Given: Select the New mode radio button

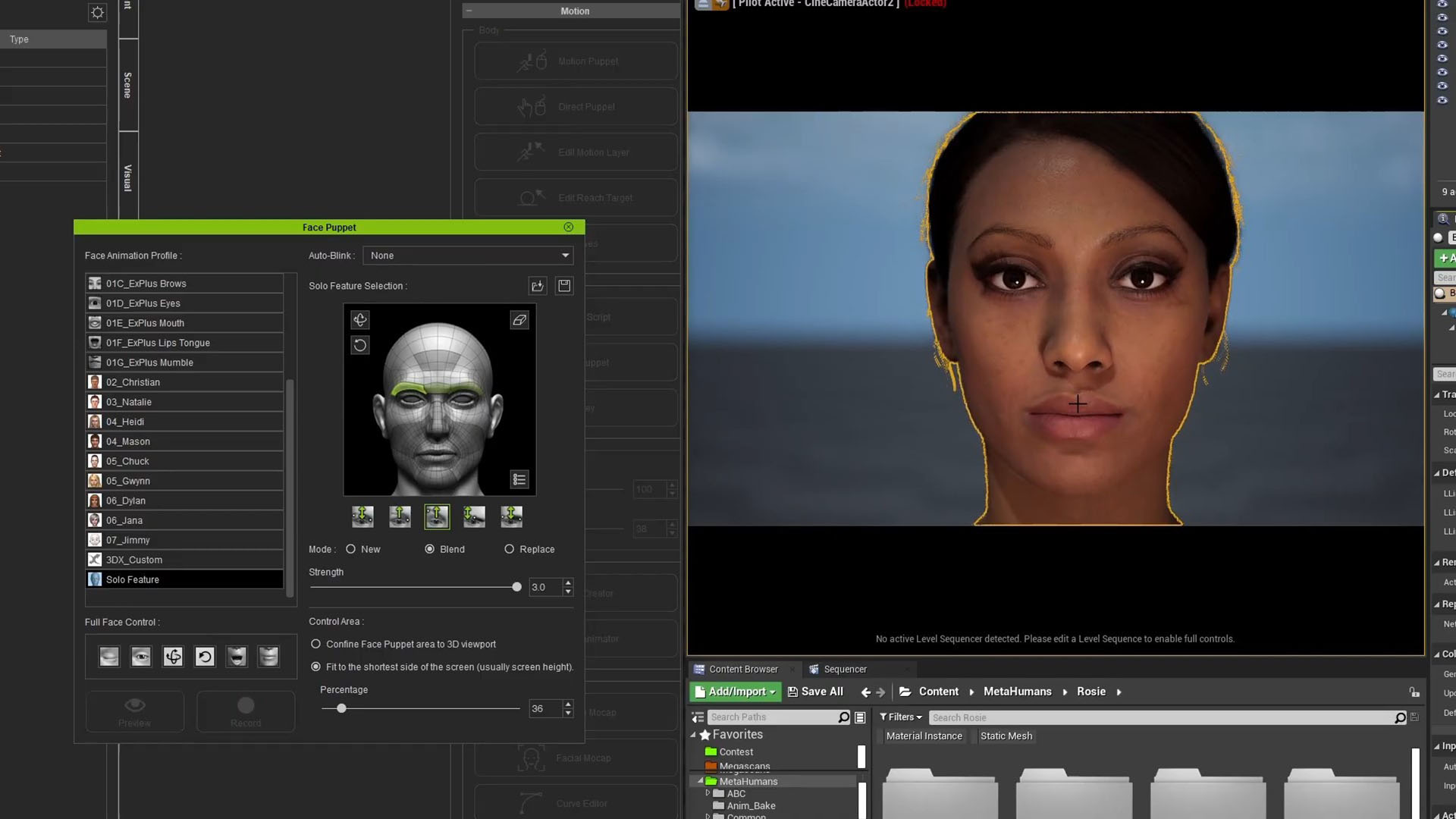Looking at the screenshot, I should tap(350, 549).
